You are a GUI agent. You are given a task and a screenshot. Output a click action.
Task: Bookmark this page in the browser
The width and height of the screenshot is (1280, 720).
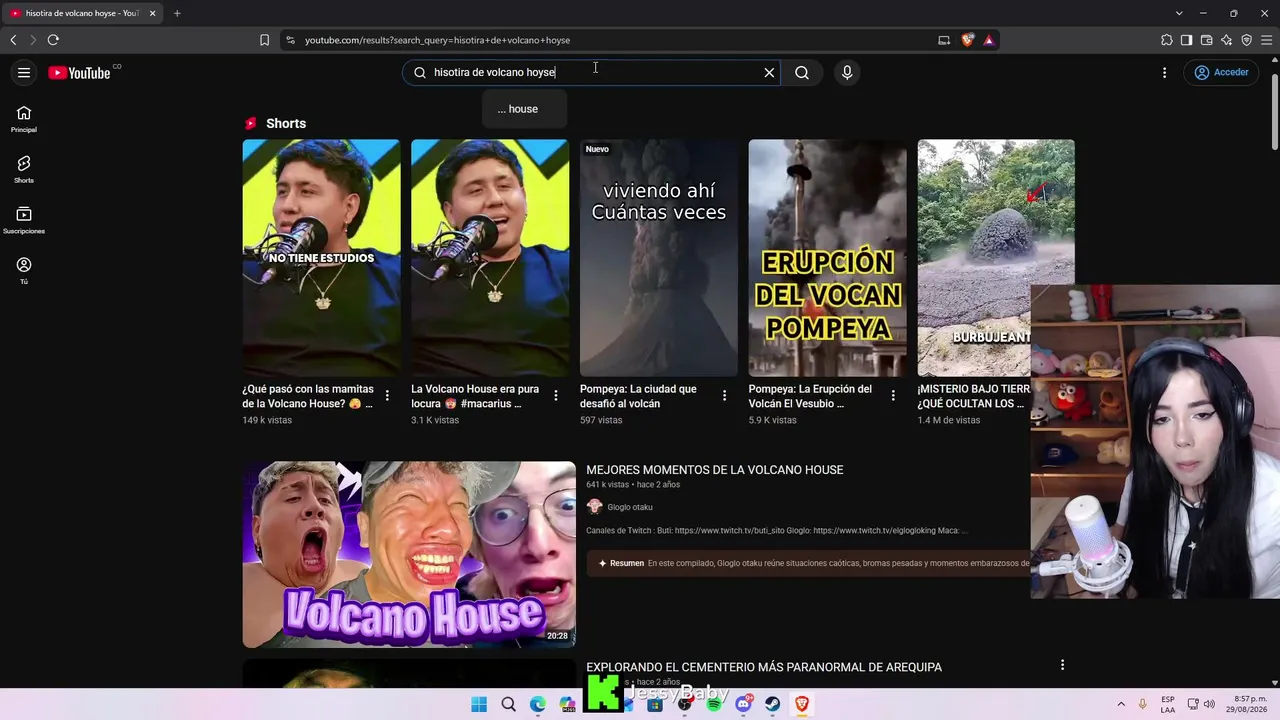click(264, 40)
